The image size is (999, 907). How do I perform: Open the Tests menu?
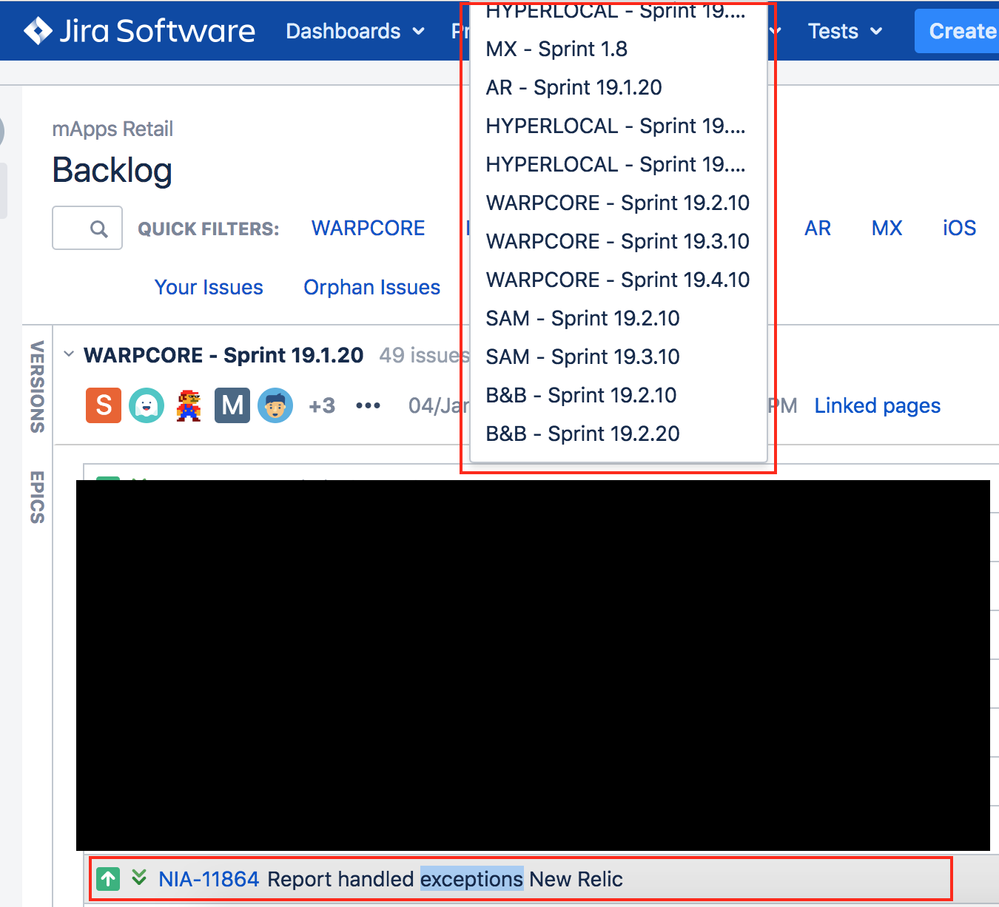pos(845,31)
